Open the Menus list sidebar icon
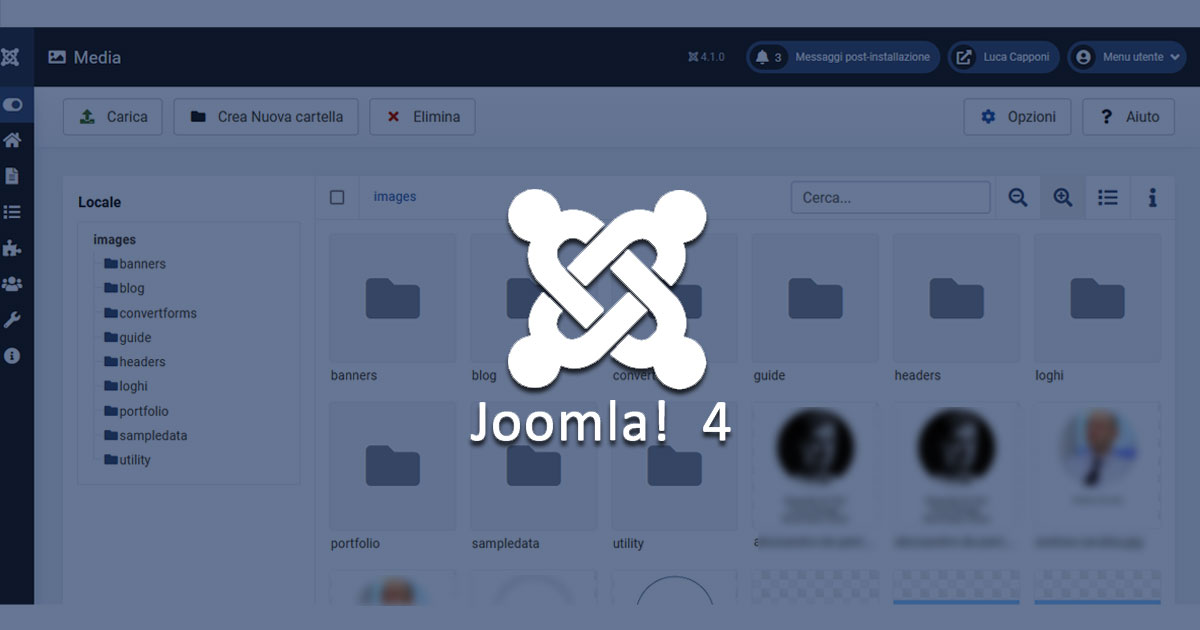Screen dimensions: 1200x630 [x=12, y=212]
